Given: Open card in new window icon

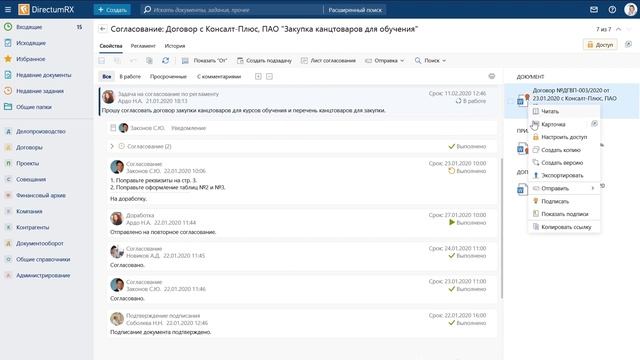Looking at the screenshot, I should coord(594,124).
